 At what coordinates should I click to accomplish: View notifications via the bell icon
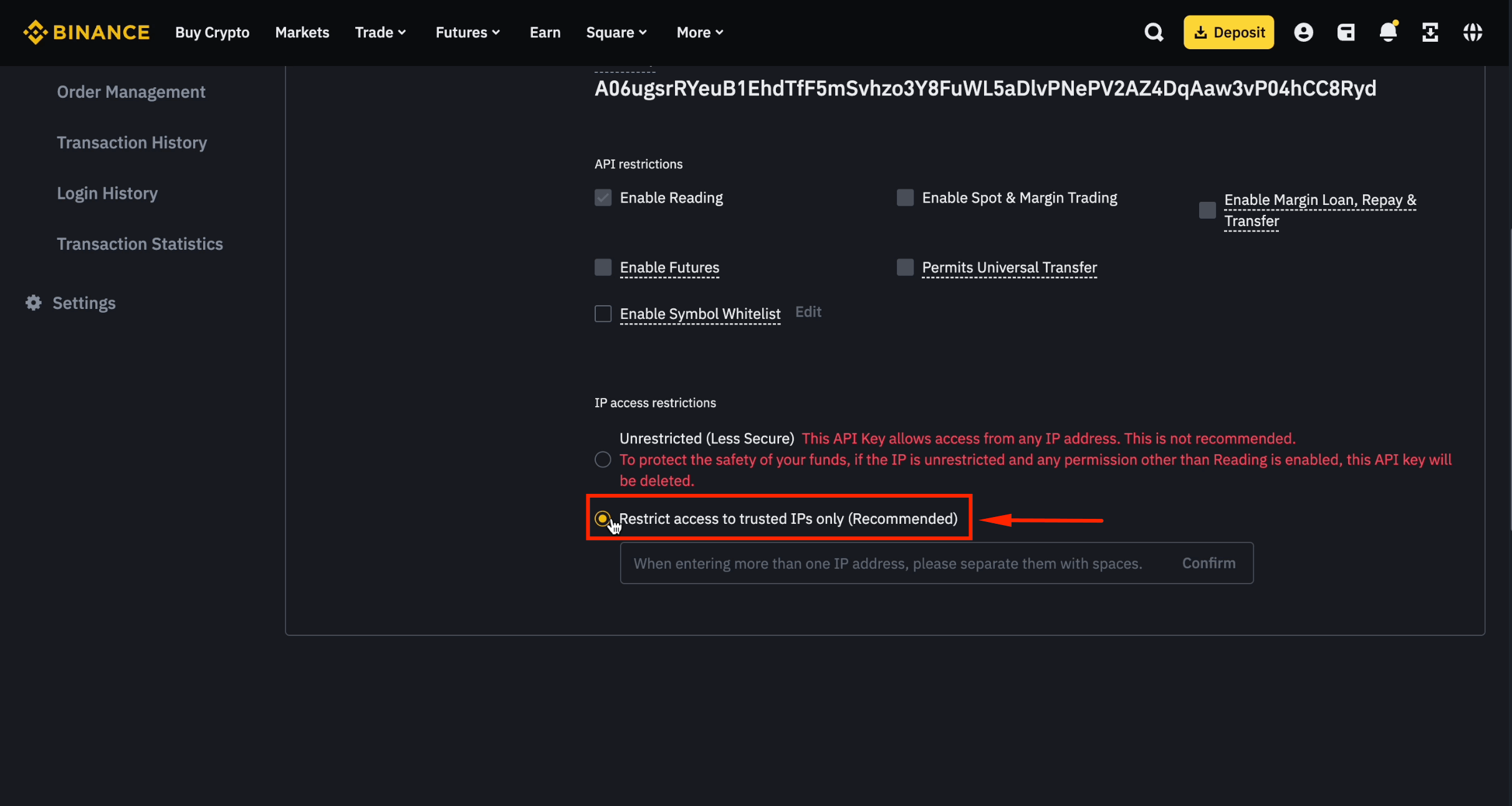(x=1388, y=32)
